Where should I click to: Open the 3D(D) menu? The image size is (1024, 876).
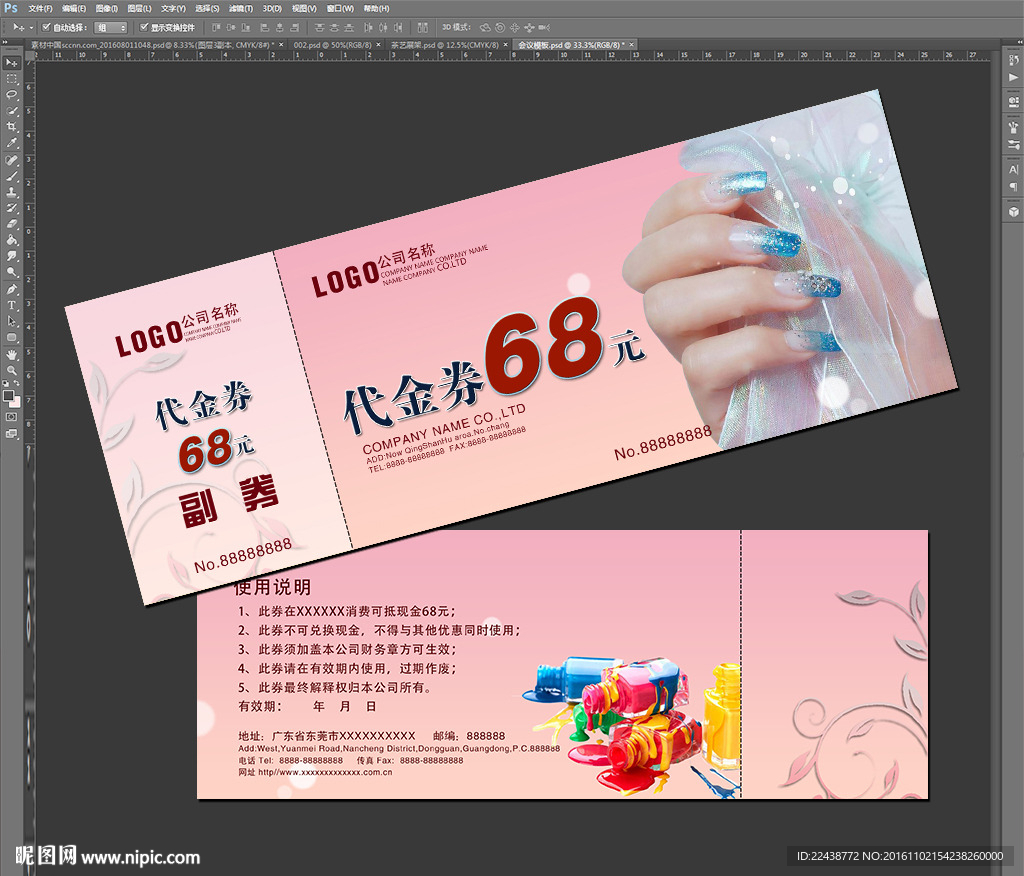point(272,8)
